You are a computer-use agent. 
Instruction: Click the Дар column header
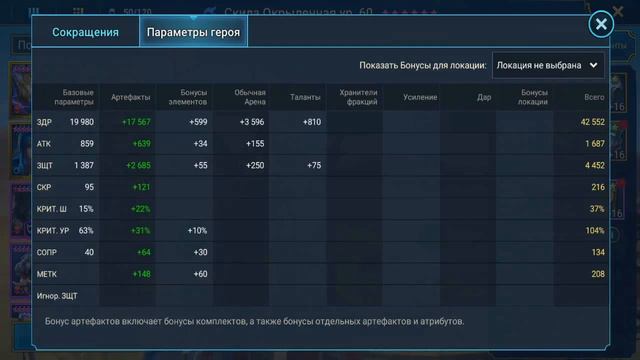coord(484,97)
